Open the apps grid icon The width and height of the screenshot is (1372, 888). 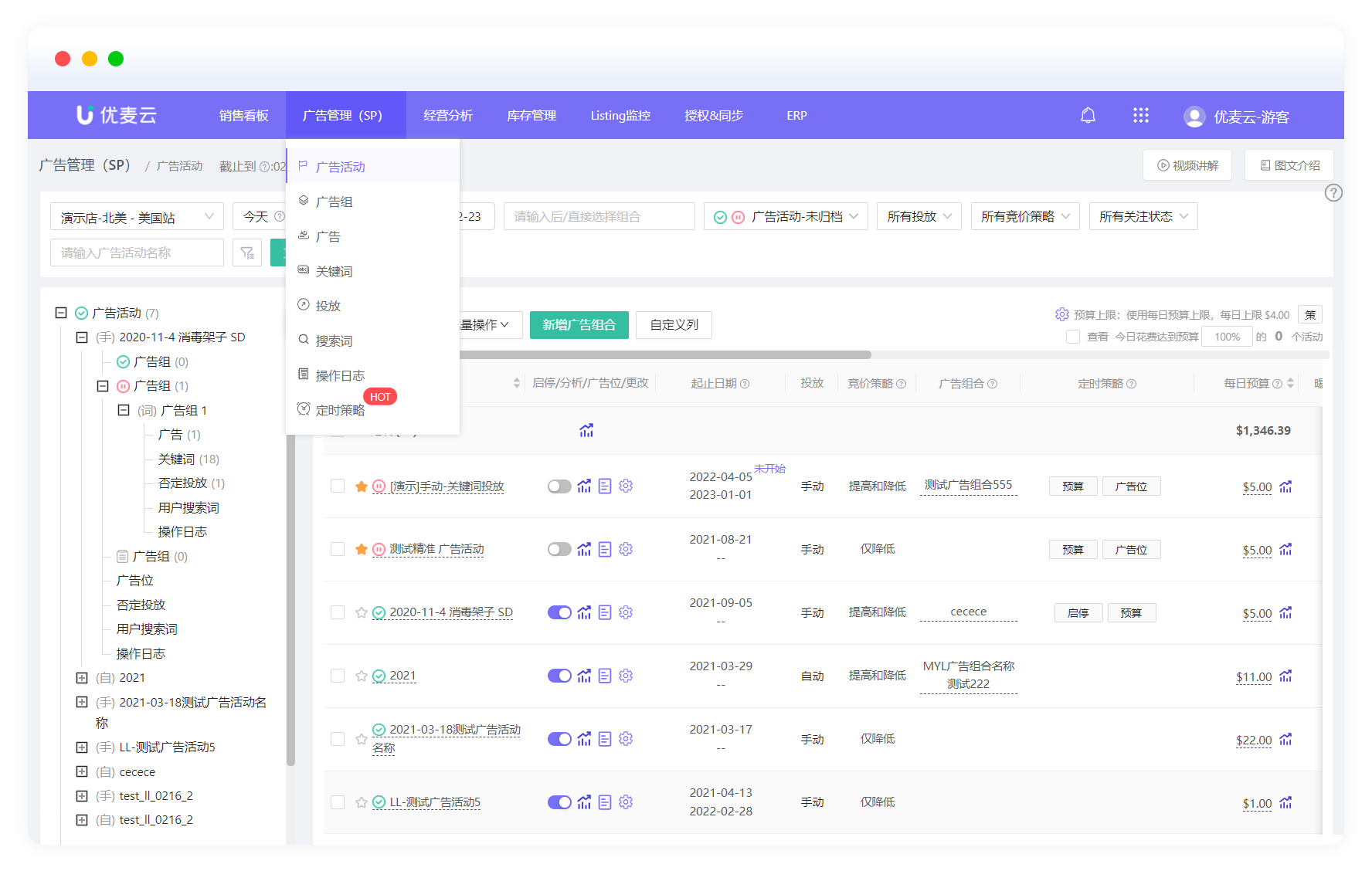coord(1140,116)
